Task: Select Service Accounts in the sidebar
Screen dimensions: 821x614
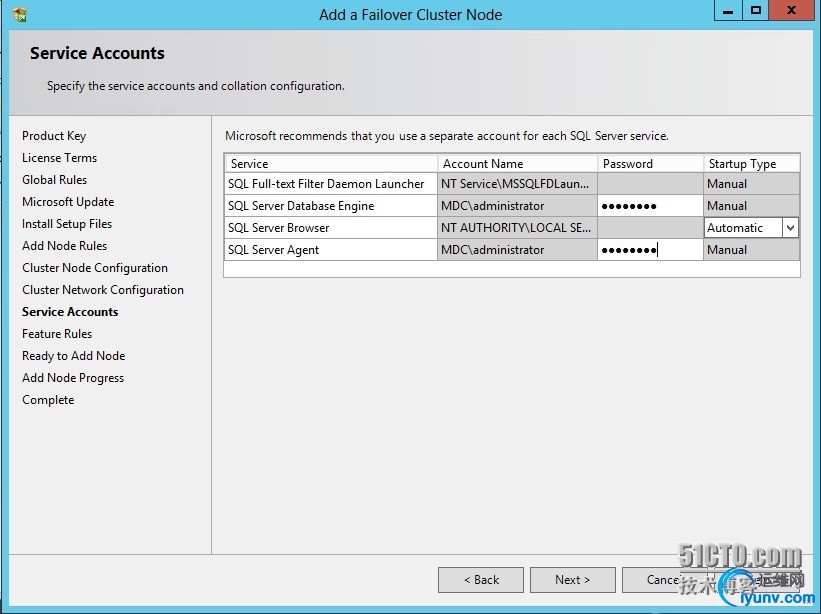Action: [70, 312]
